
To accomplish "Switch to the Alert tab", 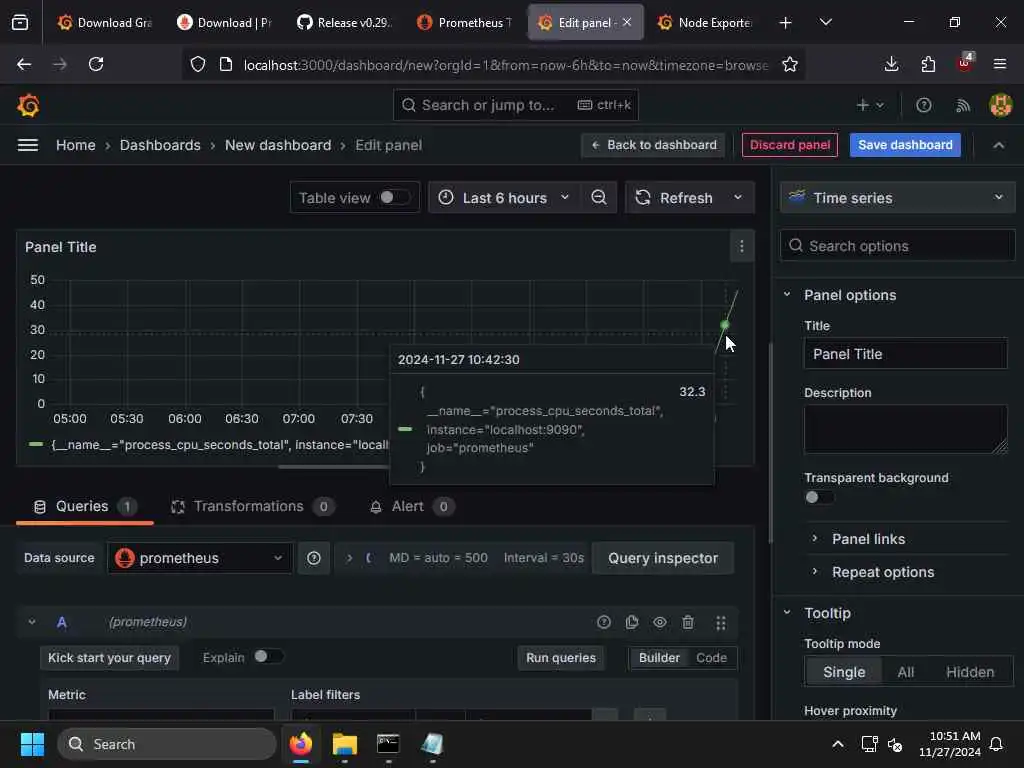I will [411, 506].
